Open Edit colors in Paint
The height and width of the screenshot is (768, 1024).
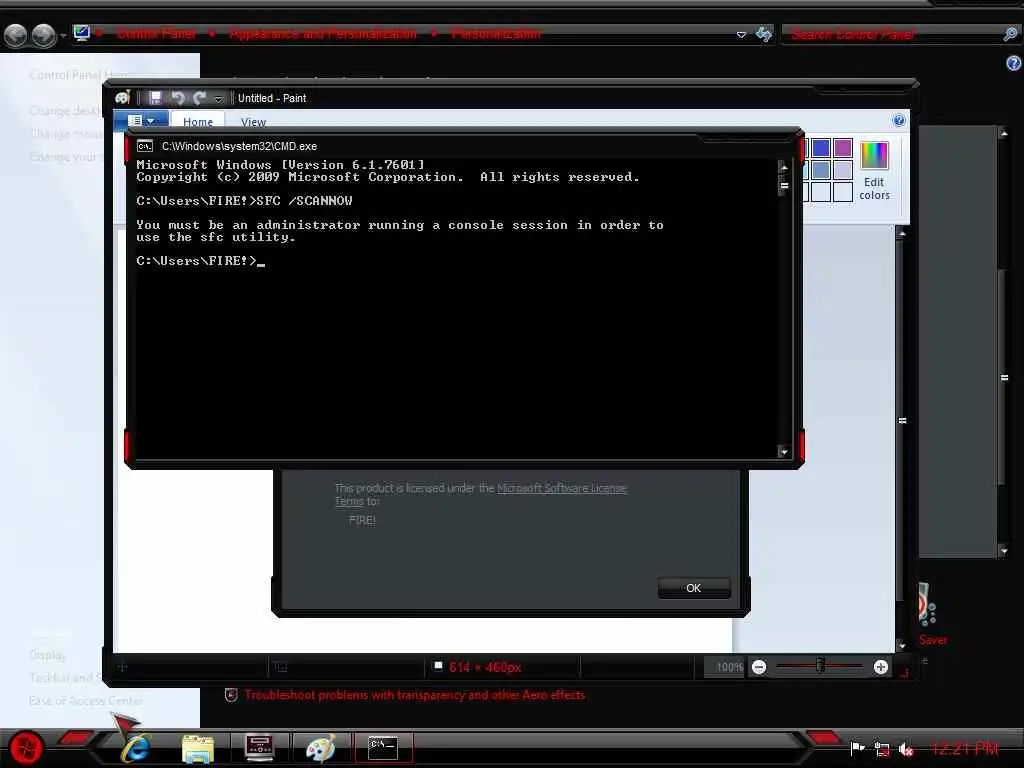pos(874,171)
